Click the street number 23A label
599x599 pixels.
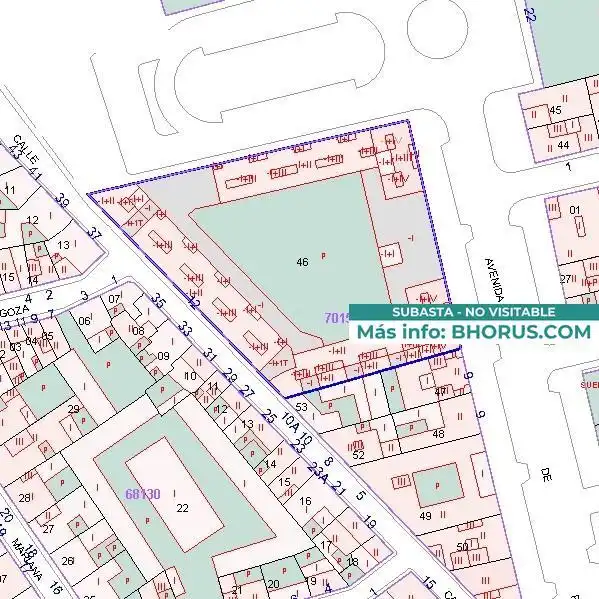pyautogui.click(x=318, y=473)
